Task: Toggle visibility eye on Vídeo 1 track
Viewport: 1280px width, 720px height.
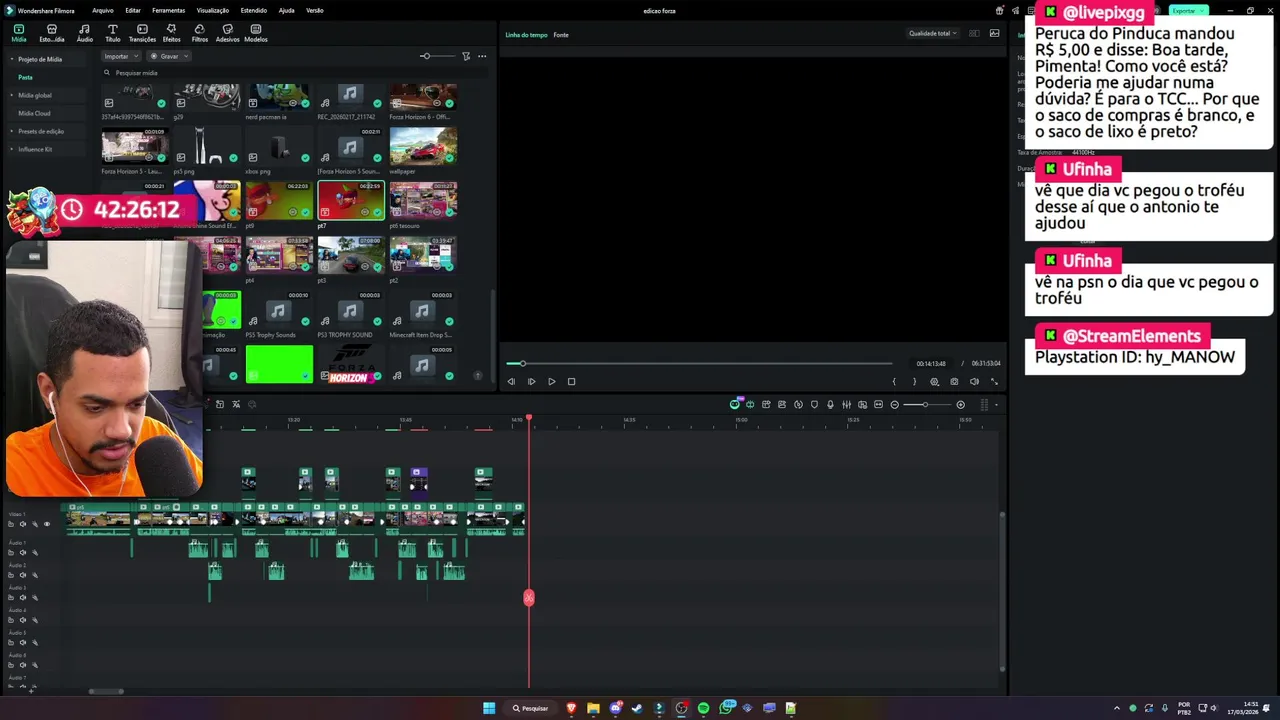Action: 47,524
